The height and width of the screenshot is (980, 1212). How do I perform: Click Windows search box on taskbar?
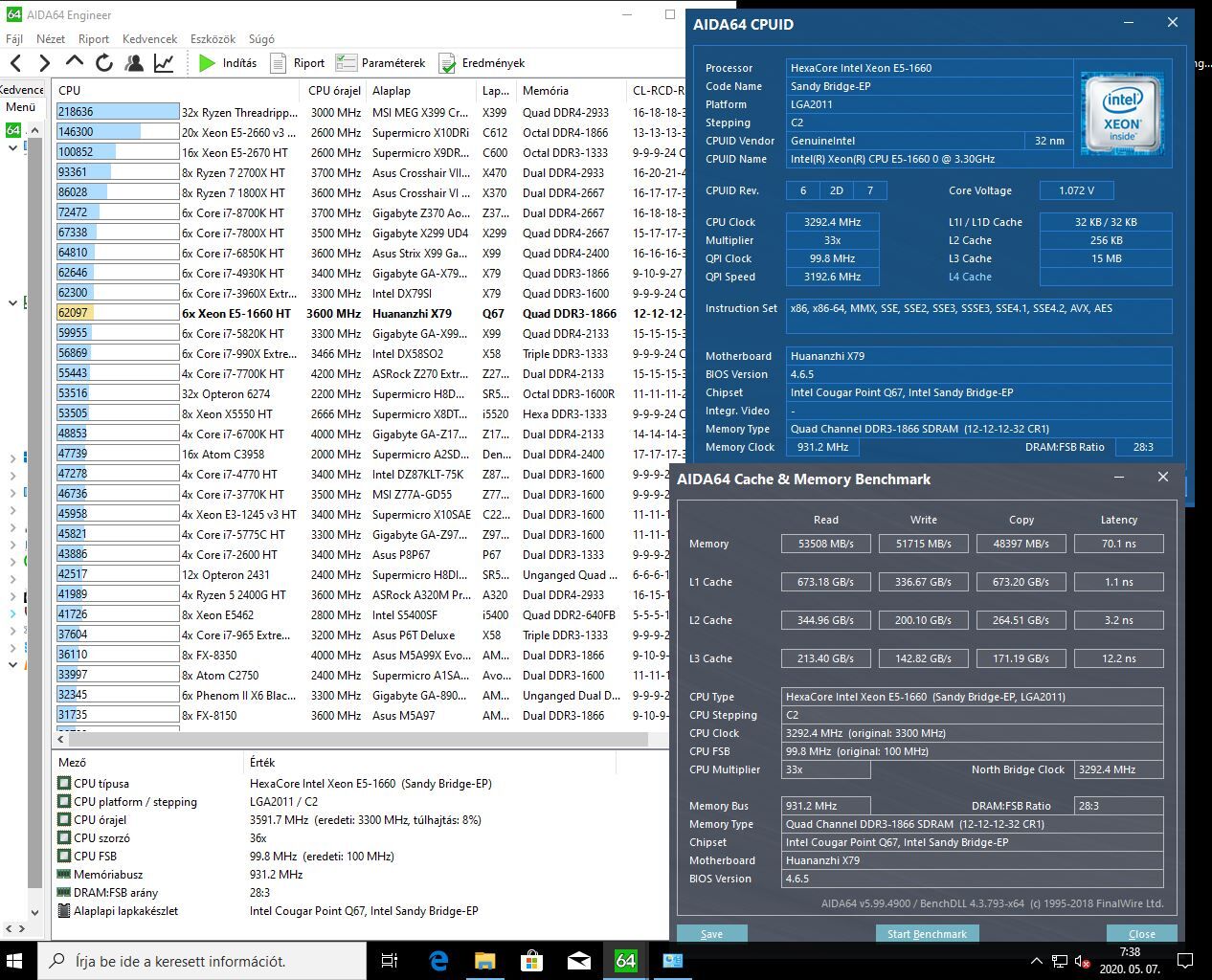pos(202,961)
